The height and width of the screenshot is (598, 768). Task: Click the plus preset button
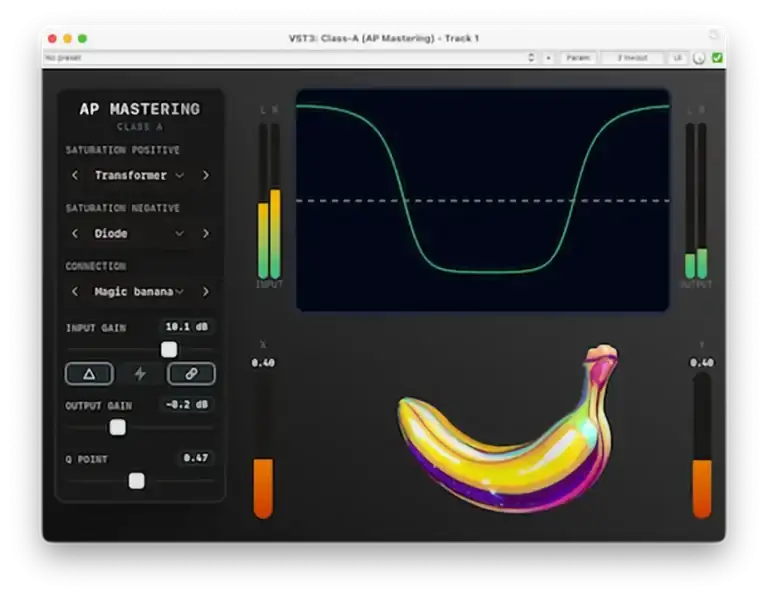(x=549, y=58)
